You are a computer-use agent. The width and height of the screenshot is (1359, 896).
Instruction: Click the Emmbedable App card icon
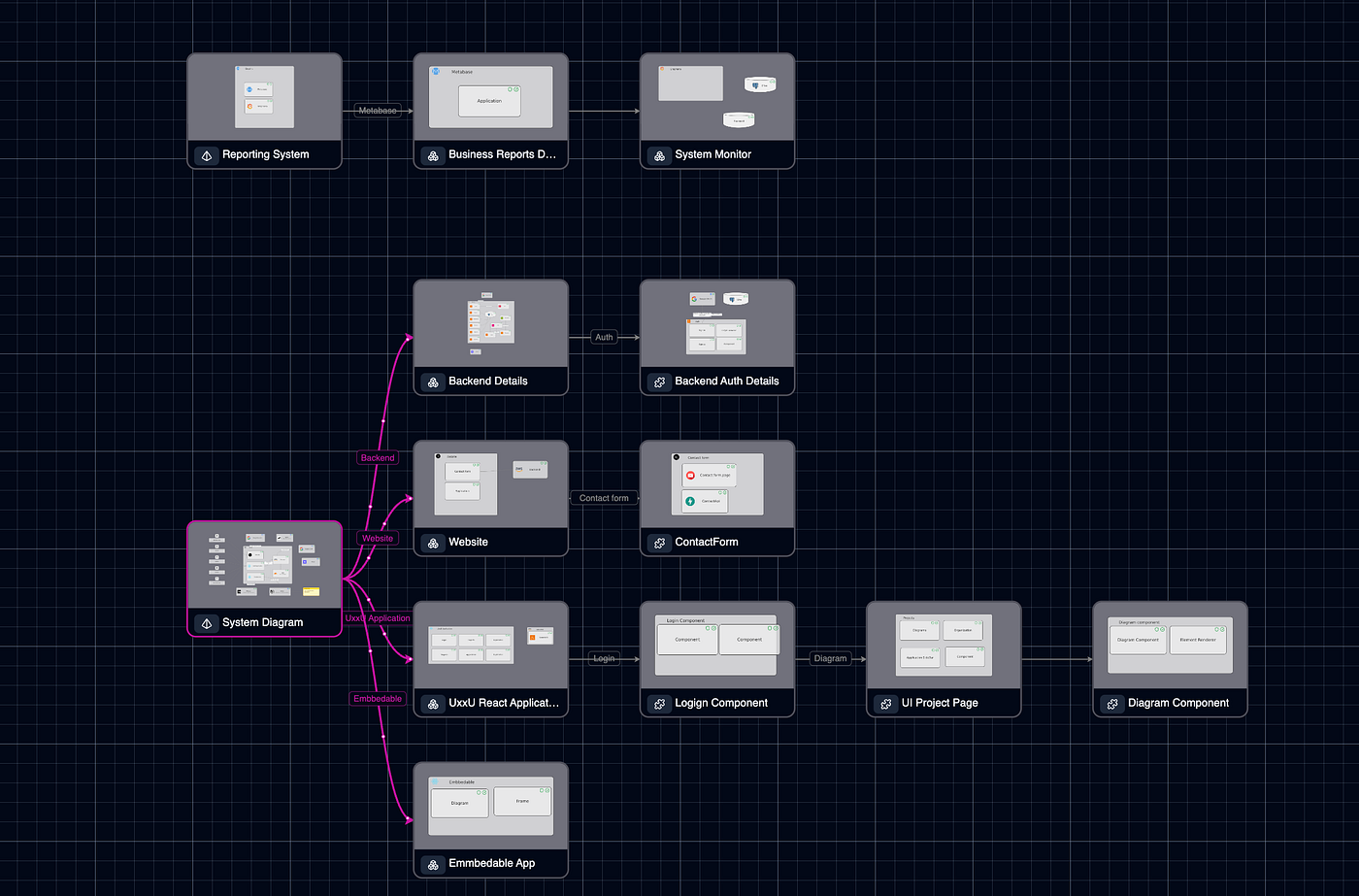coord(433,864)
